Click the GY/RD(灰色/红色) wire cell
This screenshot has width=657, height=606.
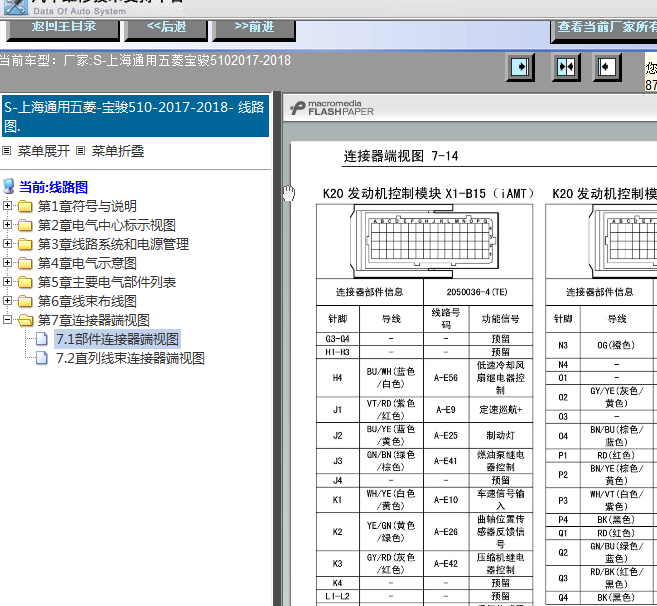pyautogui.click(x=391, y=564)
